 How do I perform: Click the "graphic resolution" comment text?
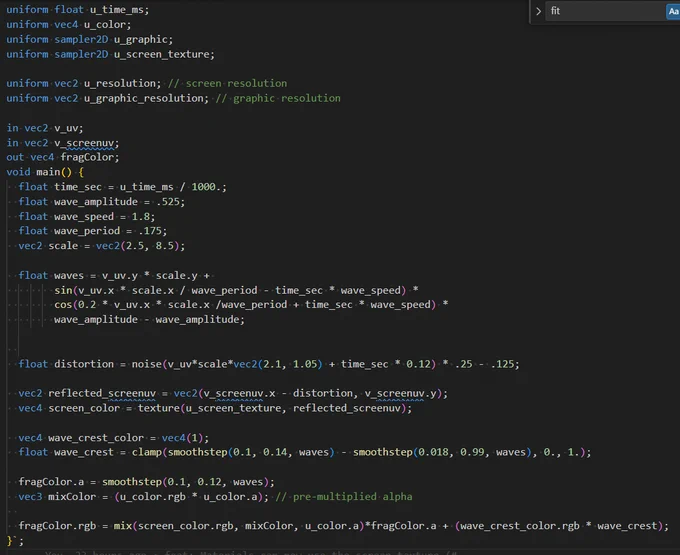click(278, 98)
